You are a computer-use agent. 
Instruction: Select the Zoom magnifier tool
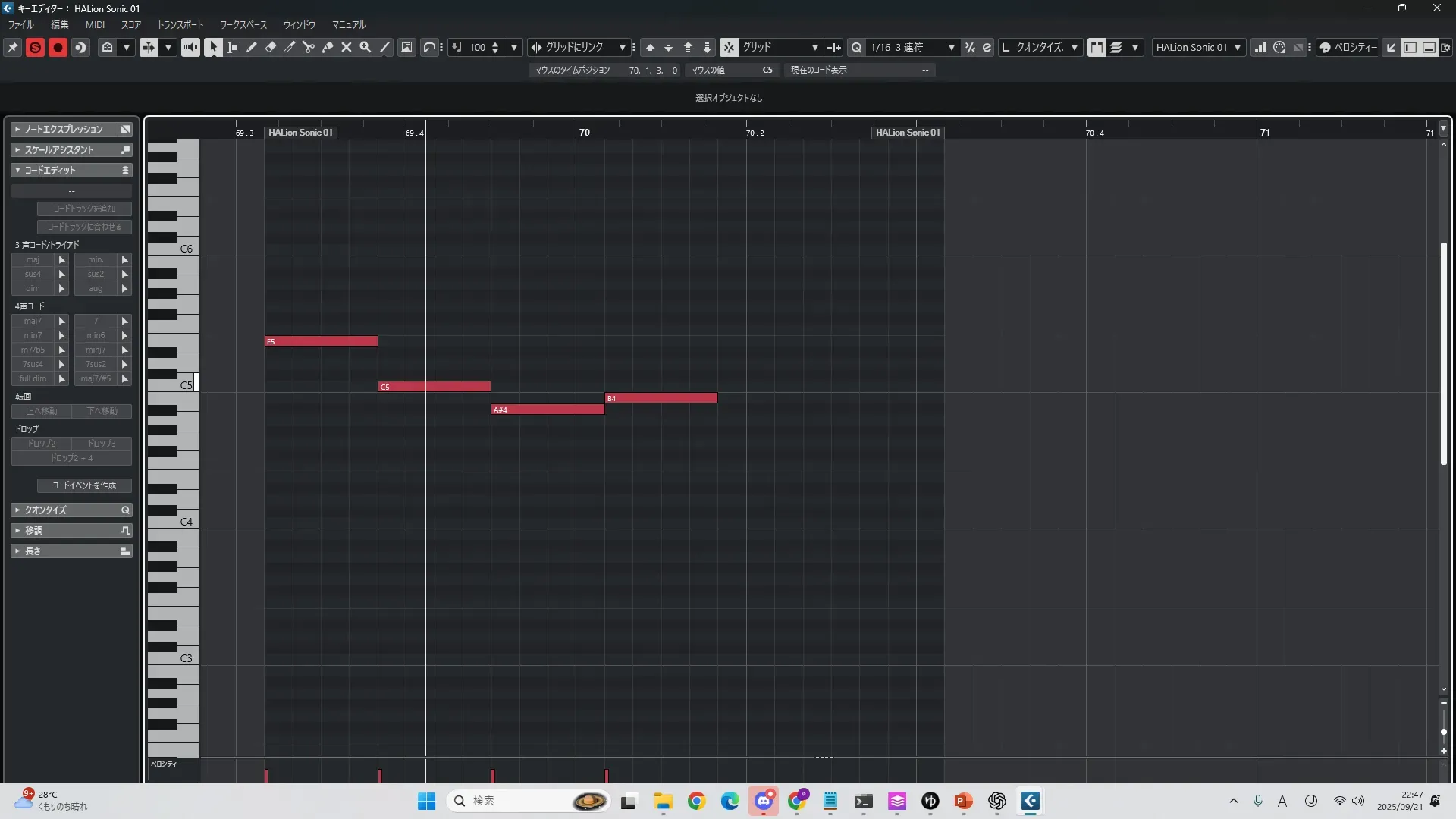click(366, 47)
